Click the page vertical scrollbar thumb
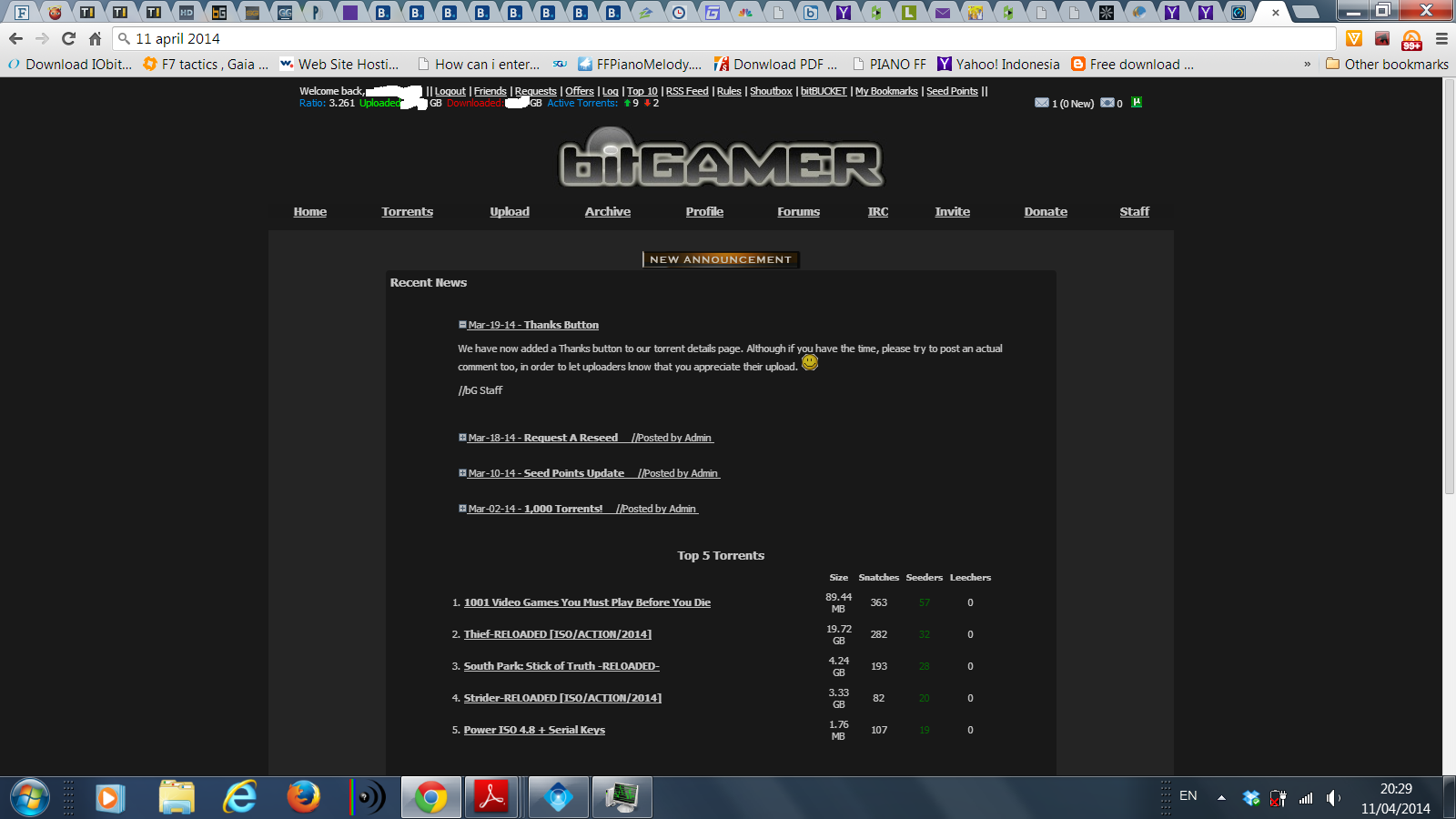Image resolution: width=1456 pixels, height=819 pixels. tap(1449, 287)
